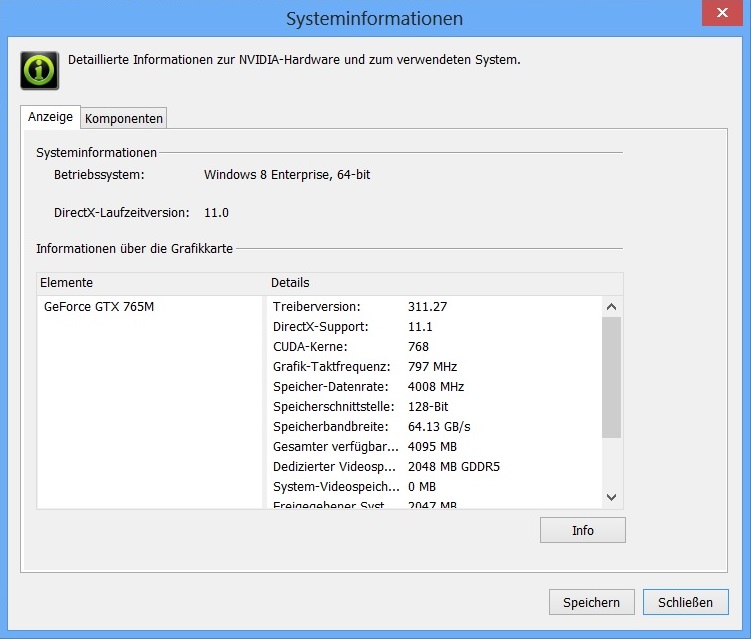Select the Anzeige tab
751x639 pixels.
pos(50,117)
